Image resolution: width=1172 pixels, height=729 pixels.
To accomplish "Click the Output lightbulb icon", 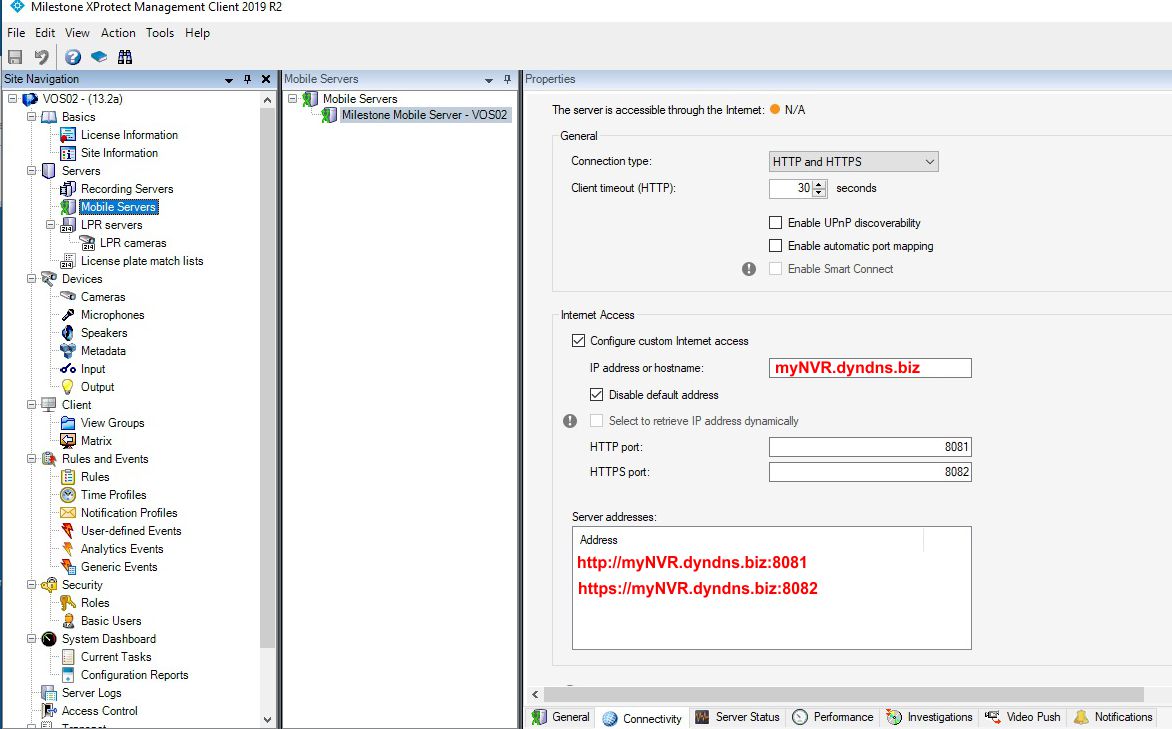I will click(x=68, y=387).
